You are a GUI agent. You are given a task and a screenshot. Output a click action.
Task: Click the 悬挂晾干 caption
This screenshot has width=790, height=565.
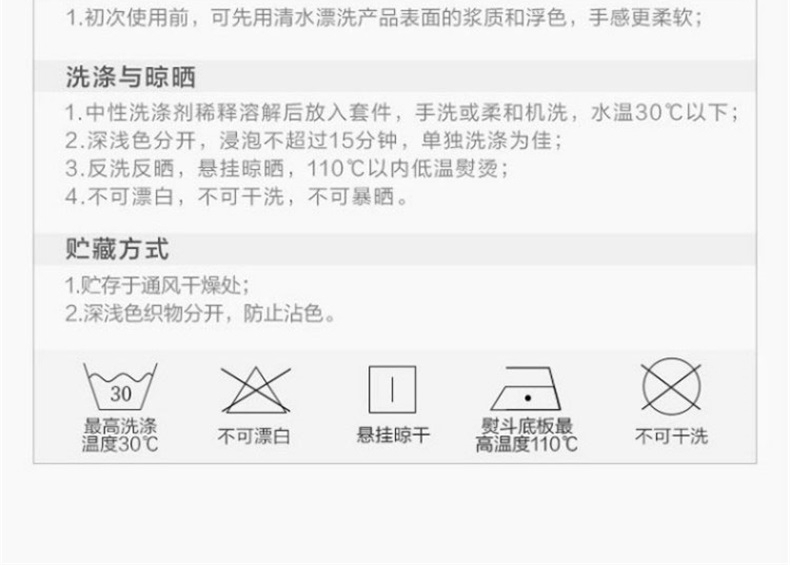393,434
